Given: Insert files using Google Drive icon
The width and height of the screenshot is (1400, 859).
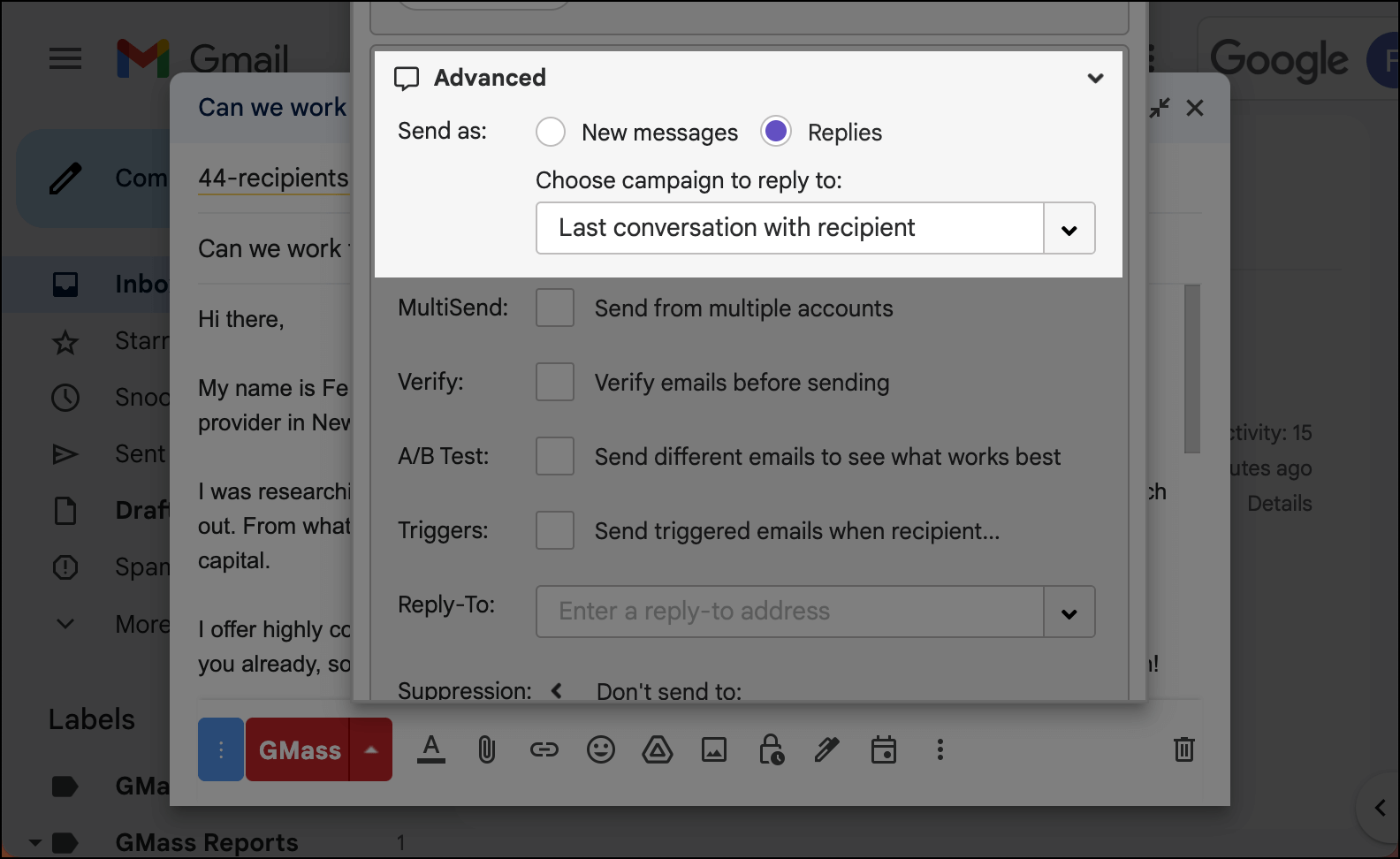Looking at the screenshot, I should point(658,749).
